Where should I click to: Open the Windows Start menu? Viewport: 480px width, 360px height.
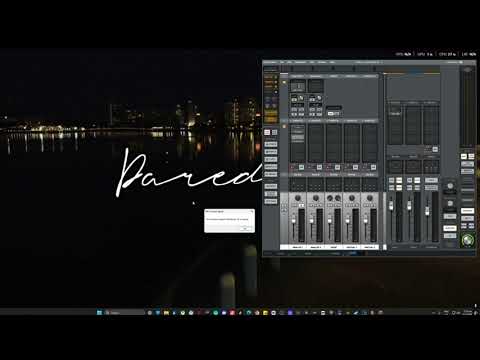[99, 312]
